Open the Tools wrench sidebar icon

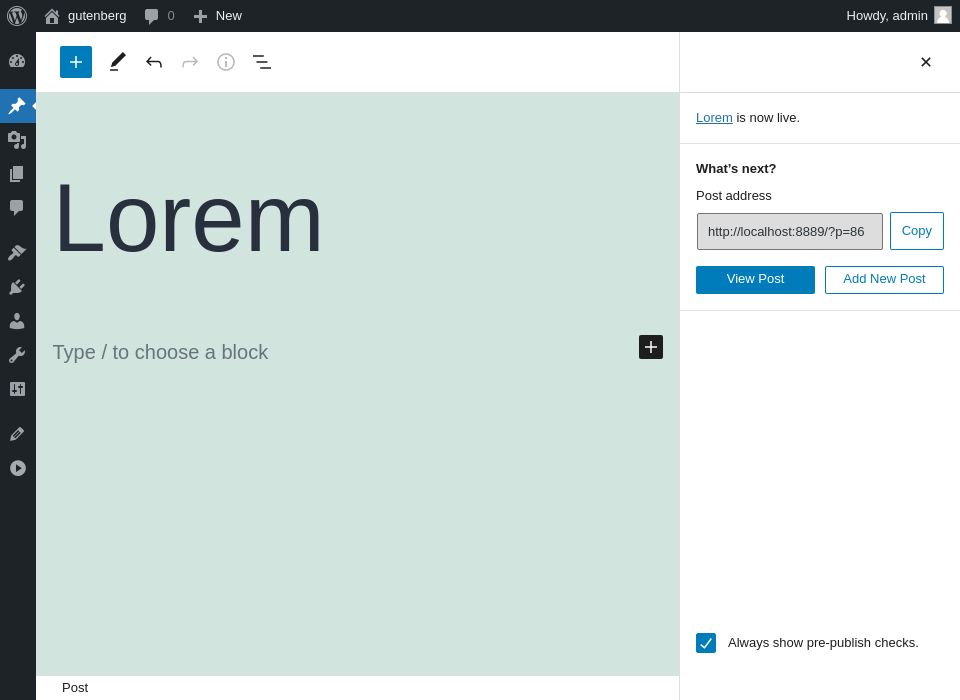coord(17,355)
